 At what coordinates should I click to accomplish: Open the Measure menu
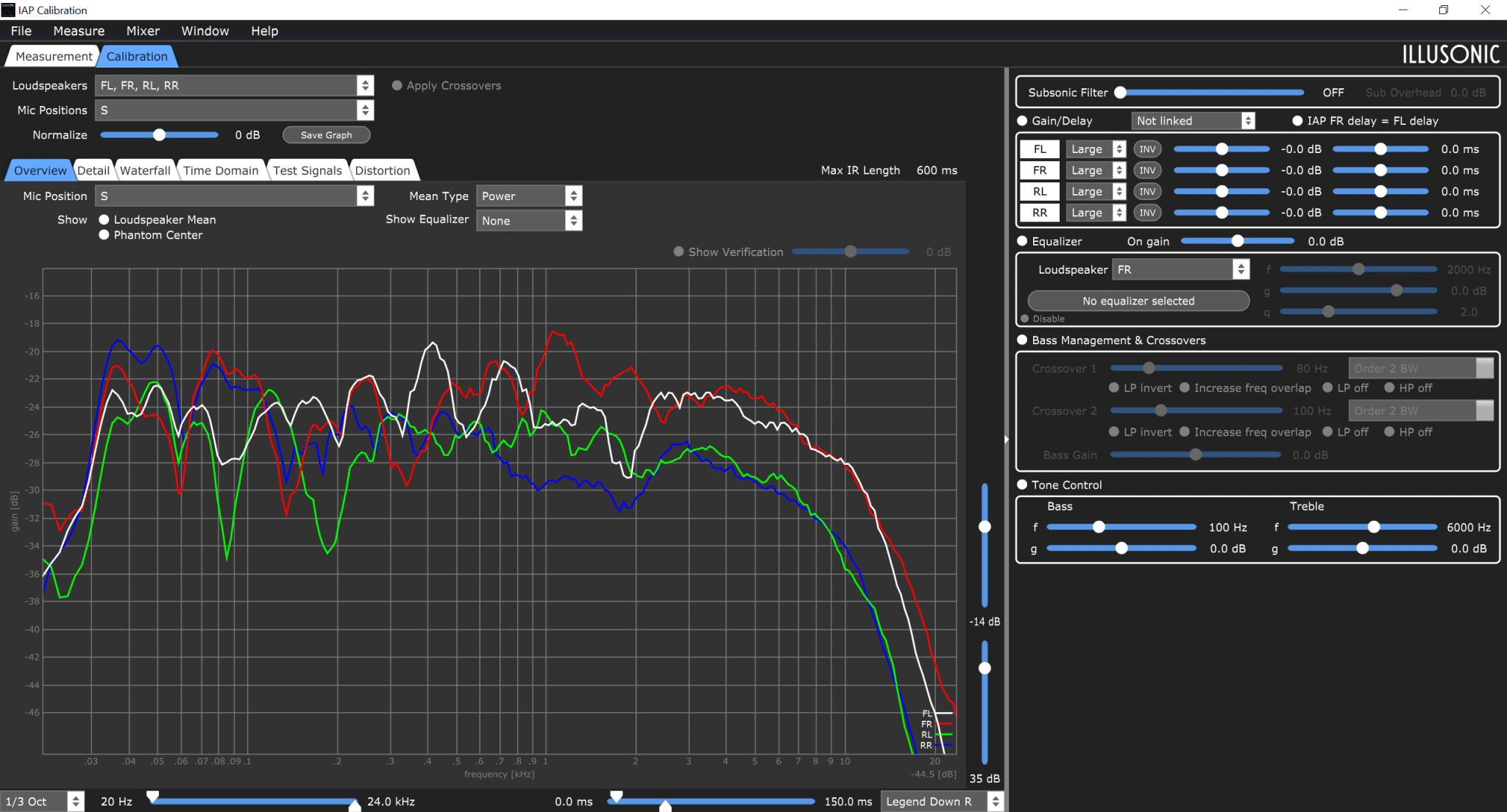point(79,31)
